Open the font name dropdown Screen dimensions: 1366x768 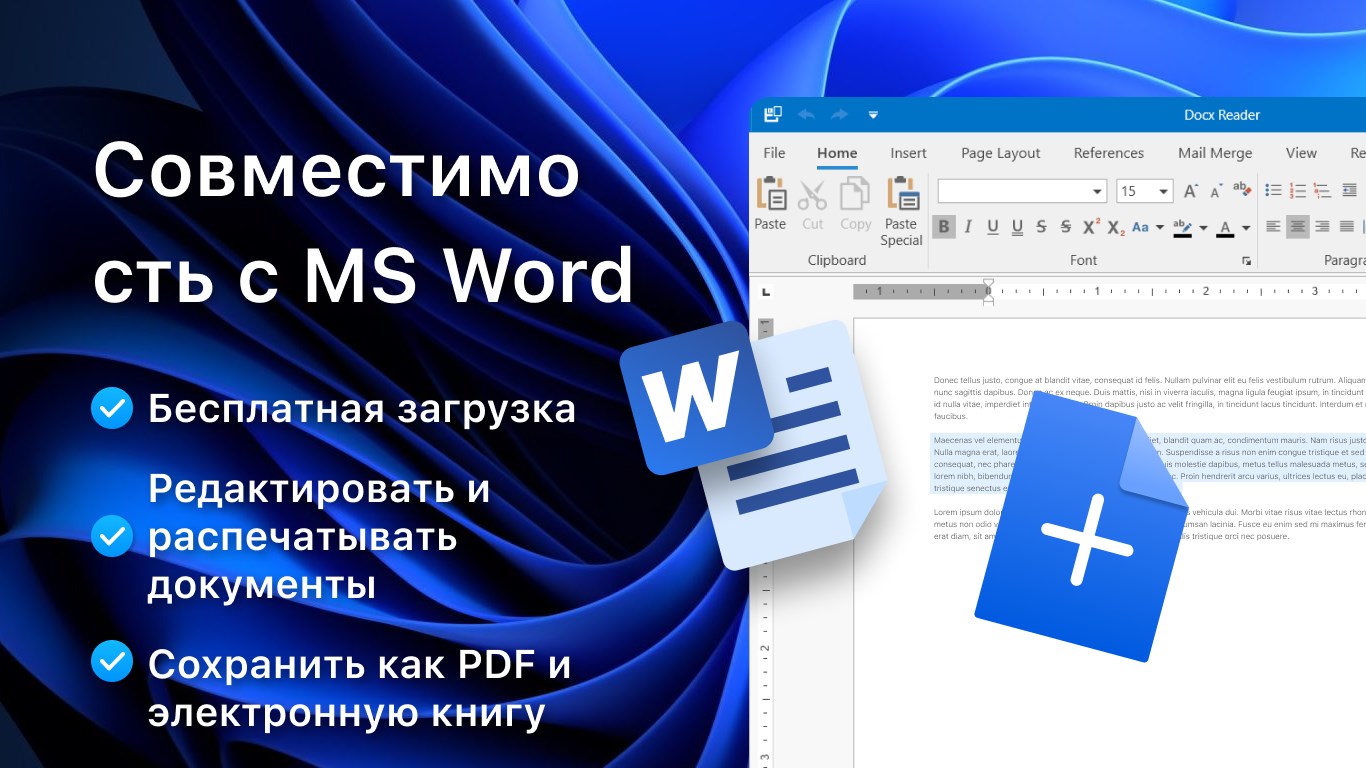pos(1097,191)
